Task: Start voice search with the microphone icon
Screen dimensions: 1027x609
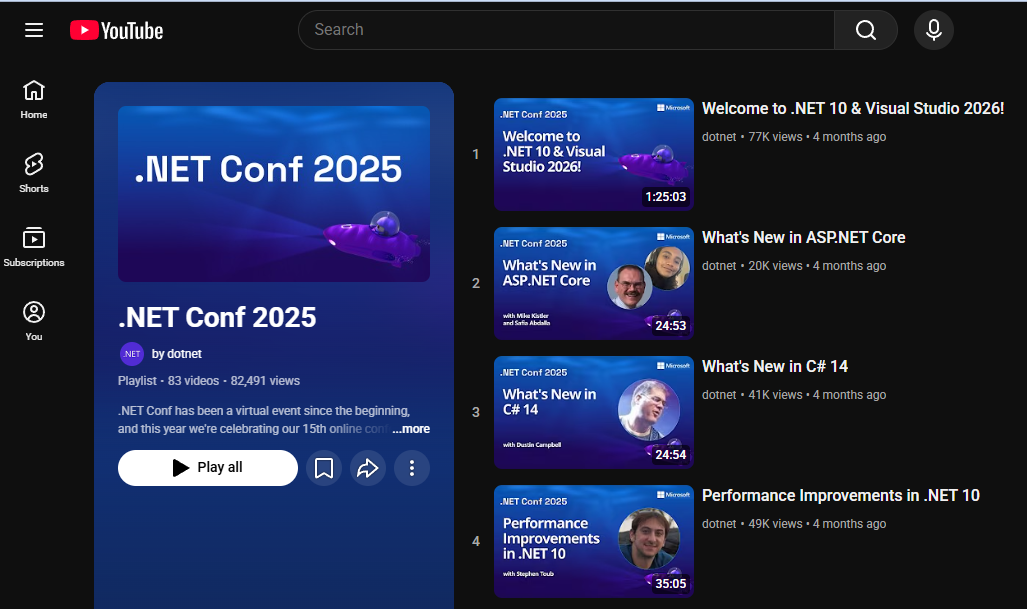Action: (x=932, y=30)
